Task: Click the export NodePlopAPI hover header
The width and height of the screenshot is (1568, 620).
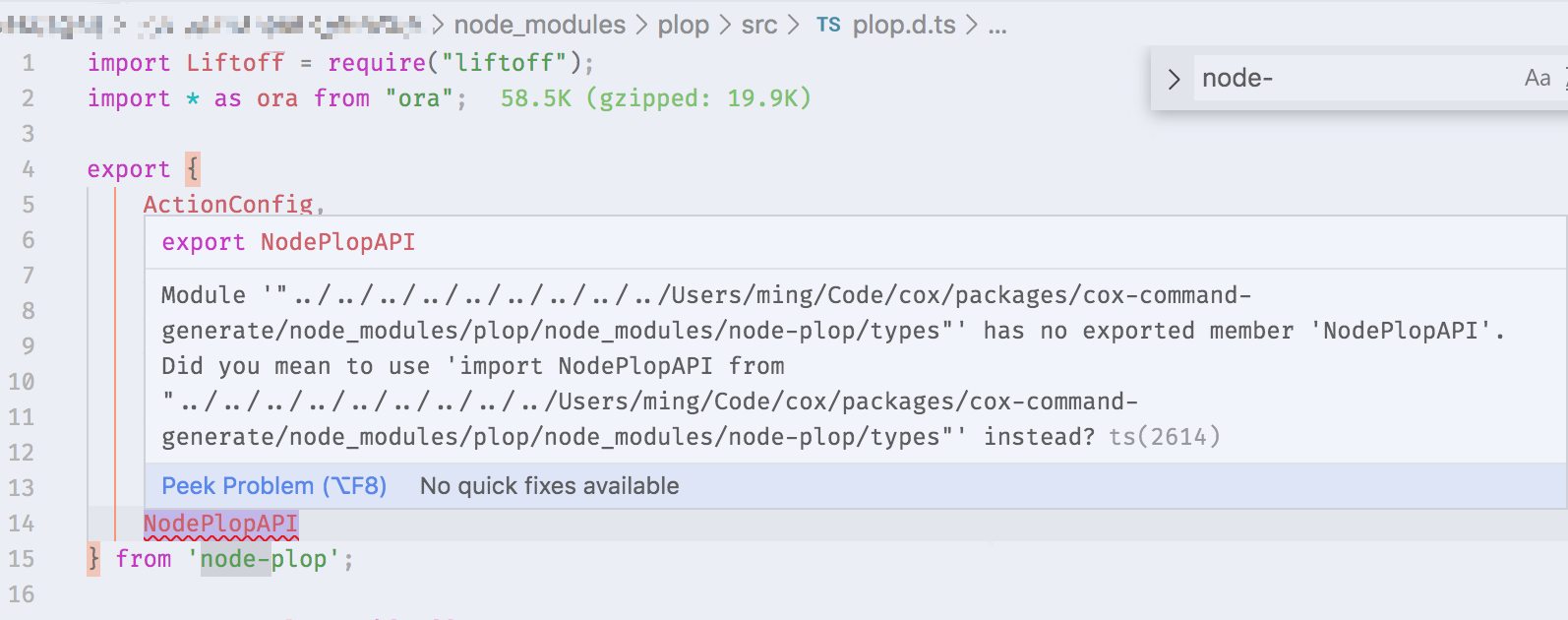Action: (289, 241)
